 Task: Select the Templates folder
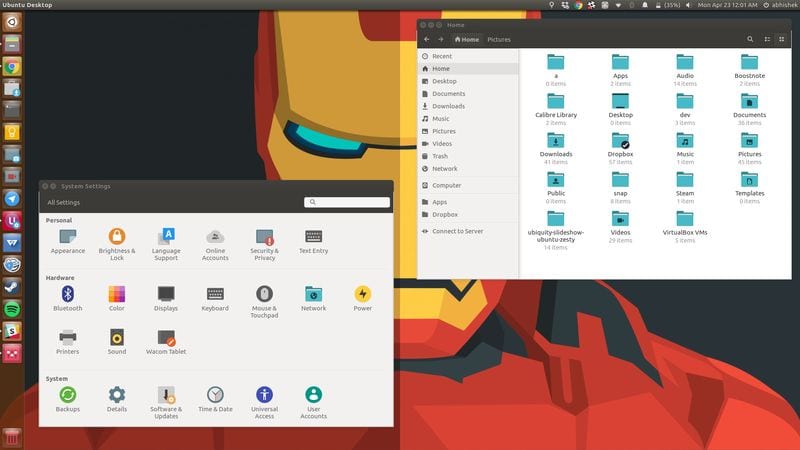coord(749,187)
